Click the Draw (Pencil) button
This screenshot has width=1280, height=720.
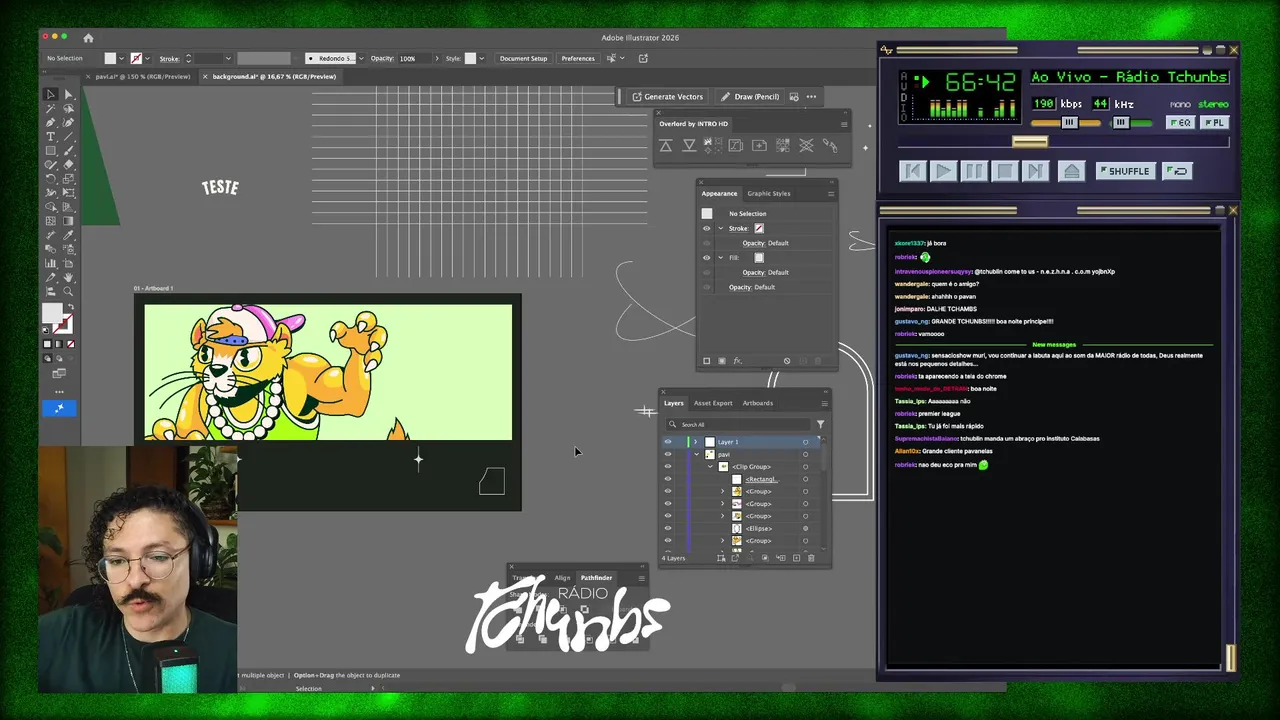pos(750,97)
